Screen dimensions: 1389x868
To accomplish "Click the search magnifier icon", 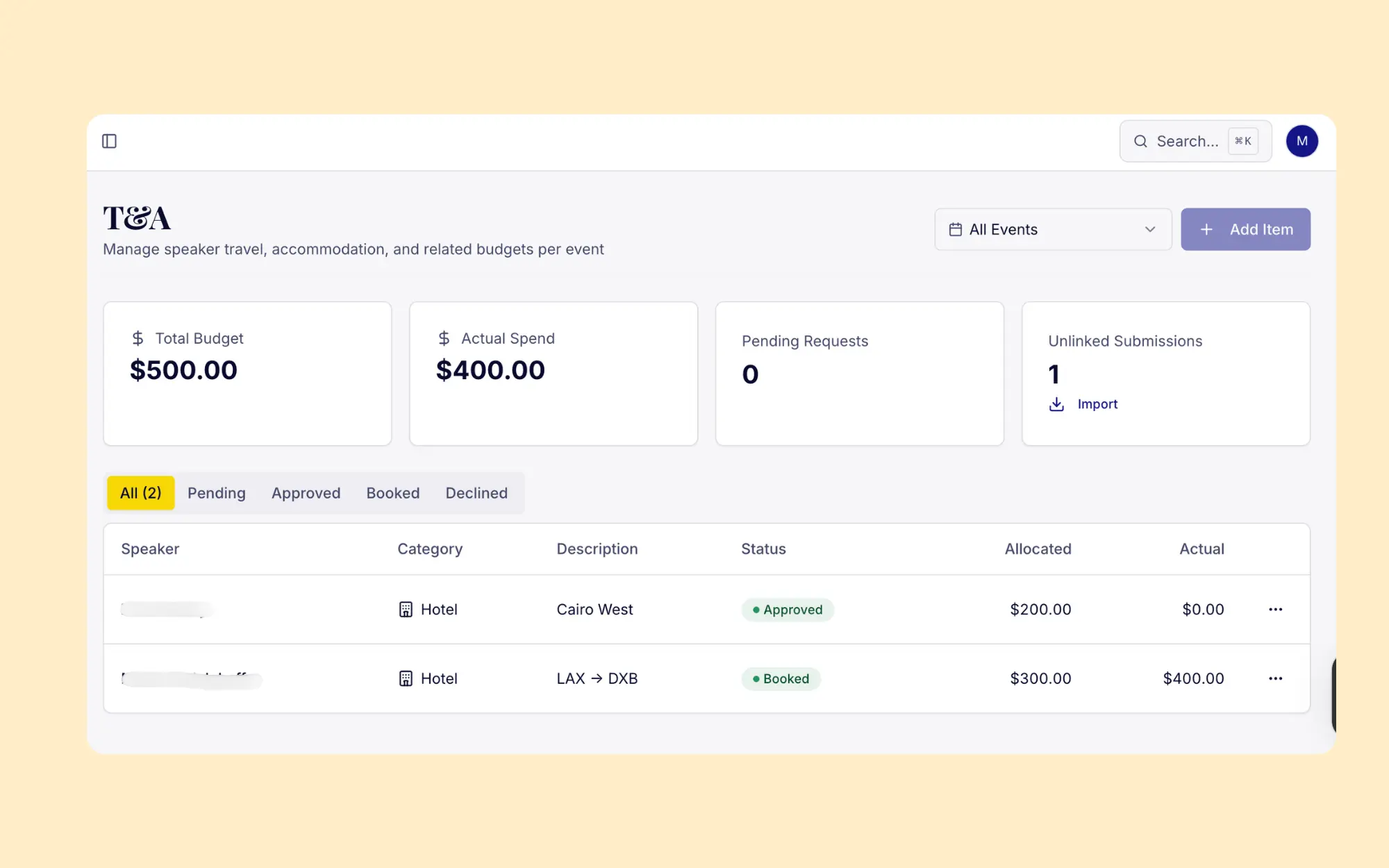I will [x=1140, y=141].
